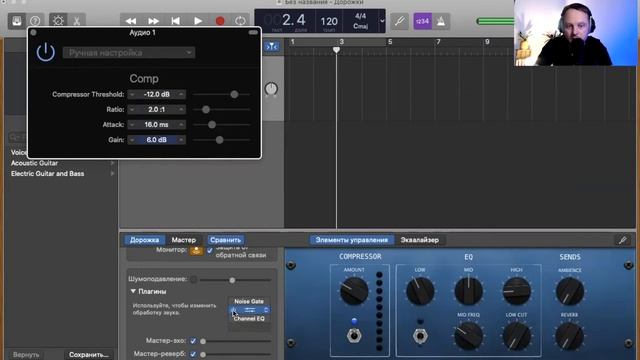Screen dimensions: 640x360
Task: Click the Attack slider handle
Action: click(212, 124)
